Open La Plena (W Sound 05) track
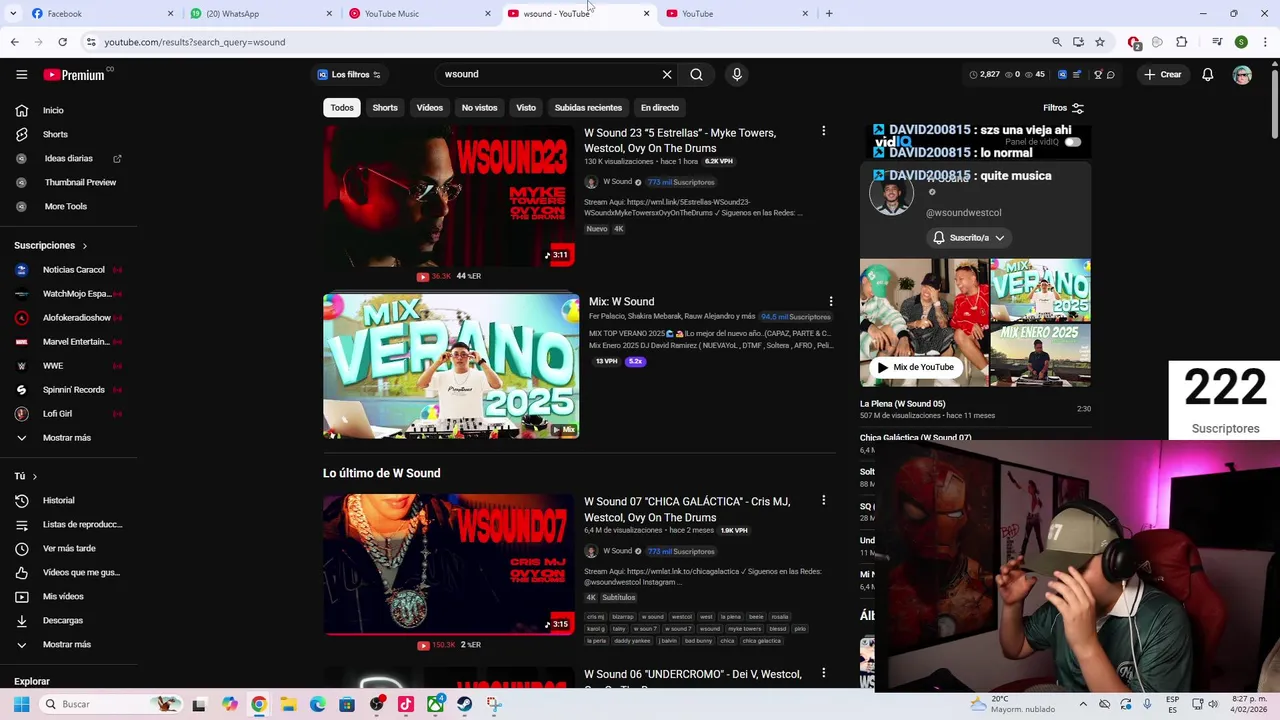The height and width of the screenshot is (720, 1280). 975,409
